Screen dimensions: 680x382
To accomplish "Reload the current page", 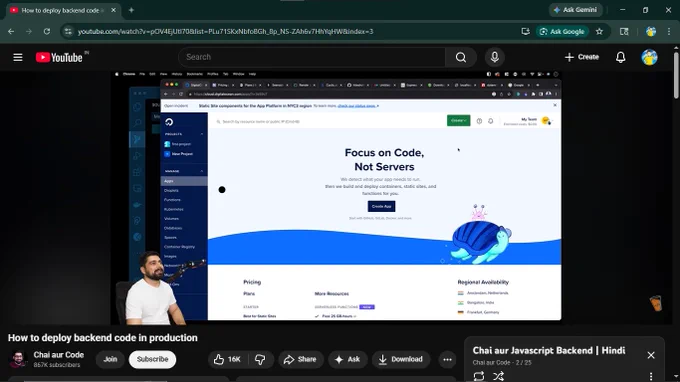I will 47,31.
